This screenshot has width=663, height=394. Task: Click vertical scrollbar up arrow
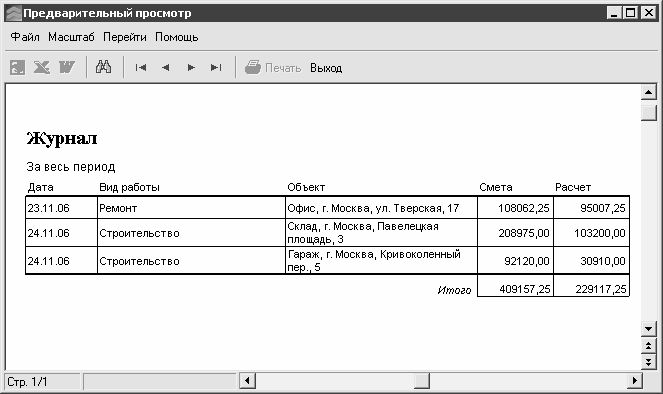pyautogui.click(x=649, y=92)
